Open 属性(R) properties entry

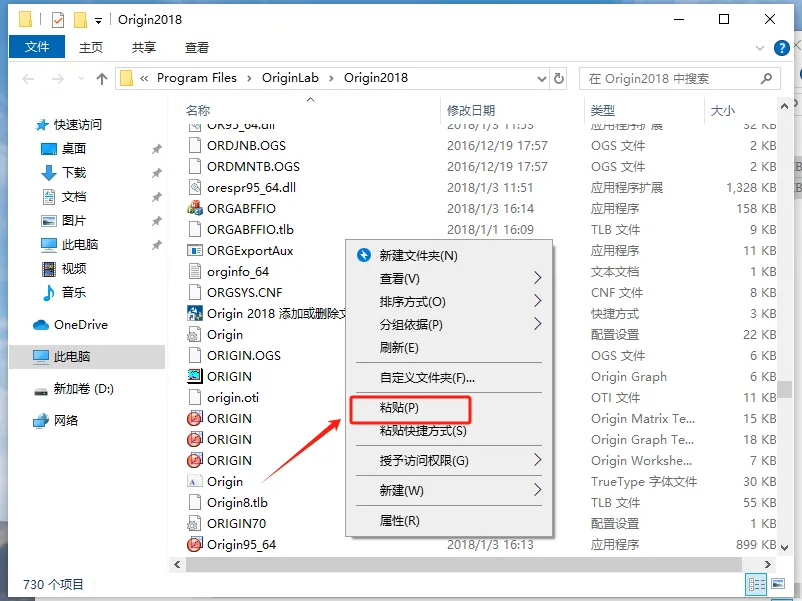pos(399,521)
